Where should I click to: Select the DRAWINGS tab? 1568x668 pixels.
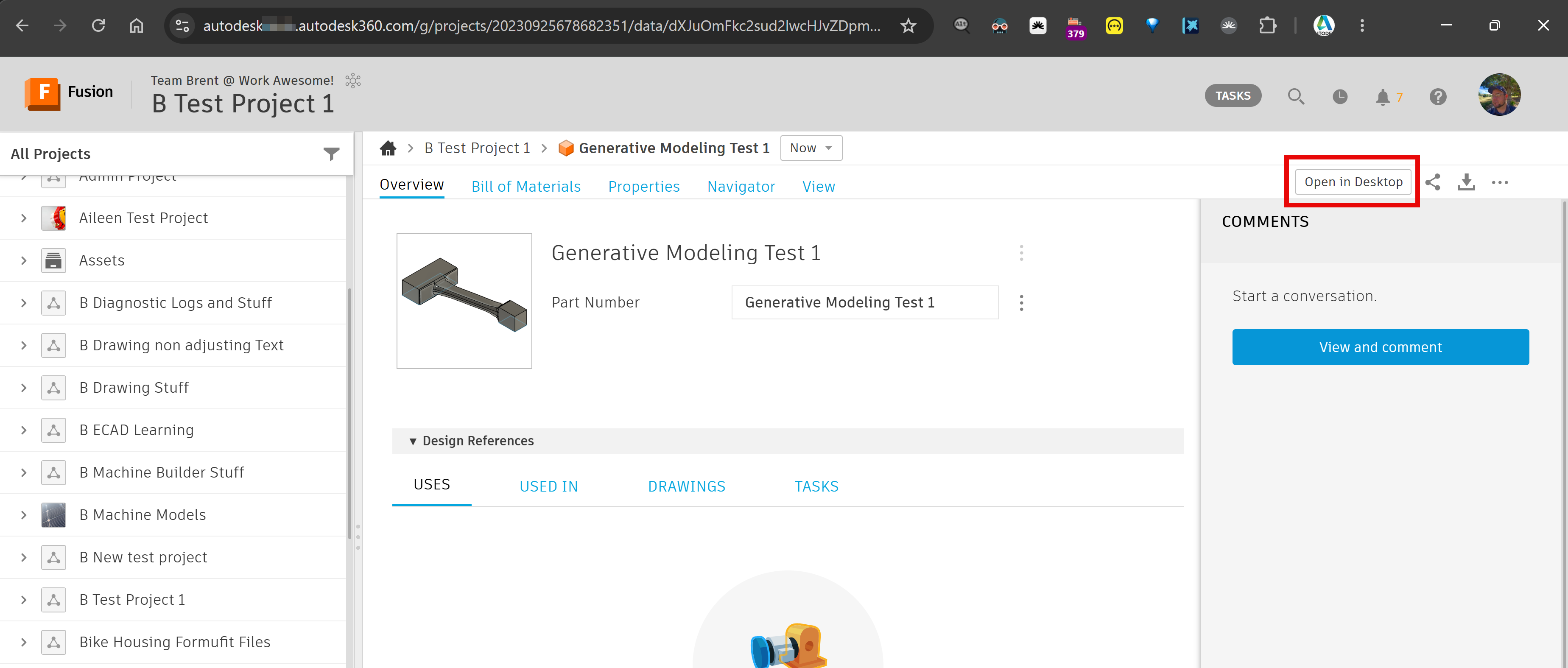click(x=687, y=486)
